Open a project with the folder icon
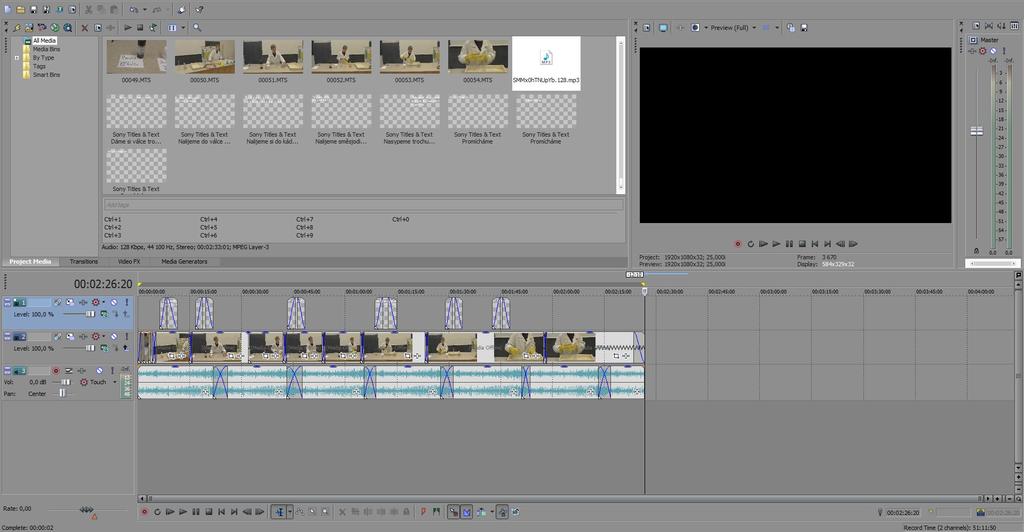 [20, 10]
